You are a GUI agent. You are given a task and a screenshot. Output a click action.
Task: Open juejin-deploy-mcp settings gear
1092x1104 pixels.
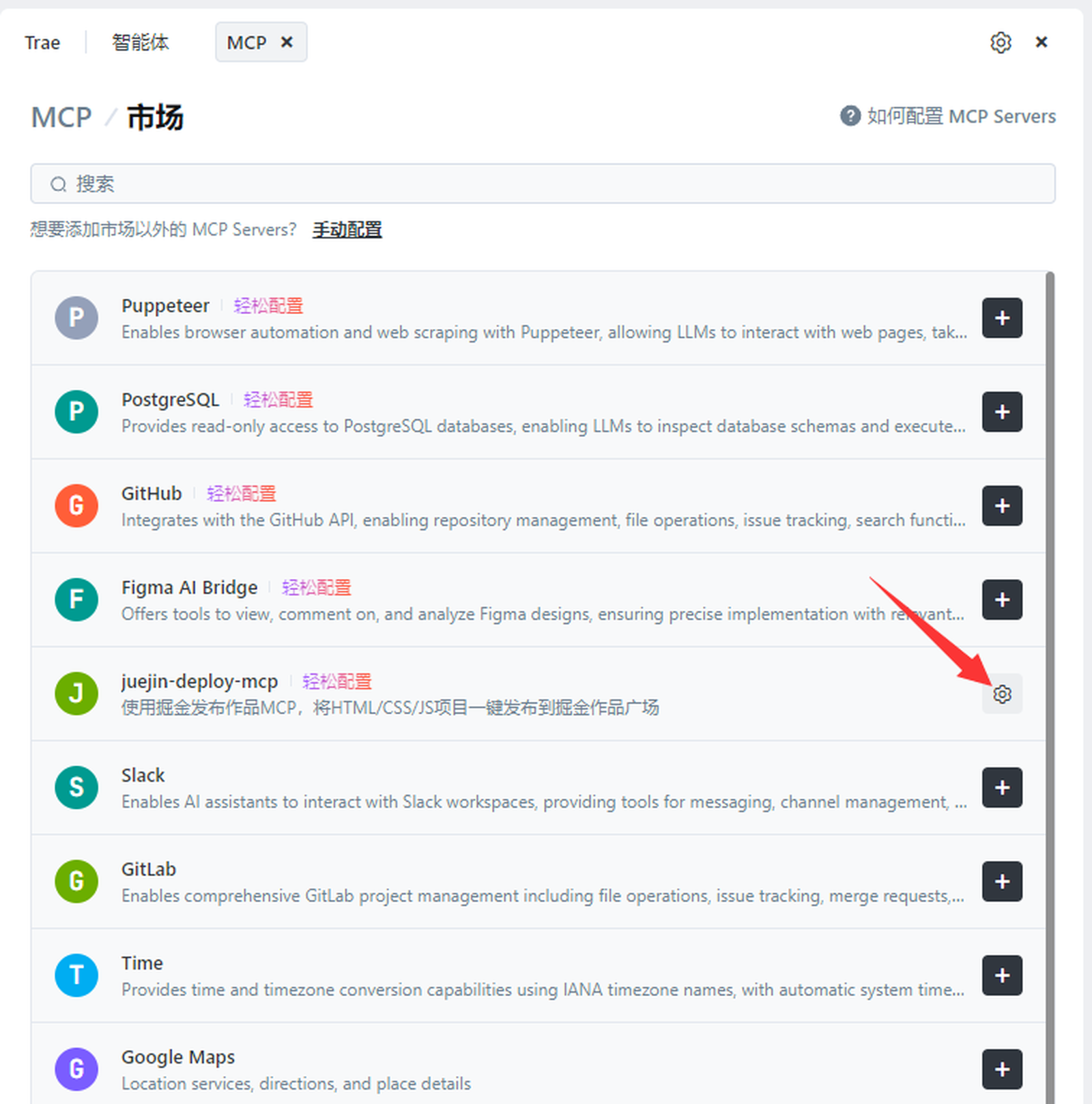pos(1002,694)
